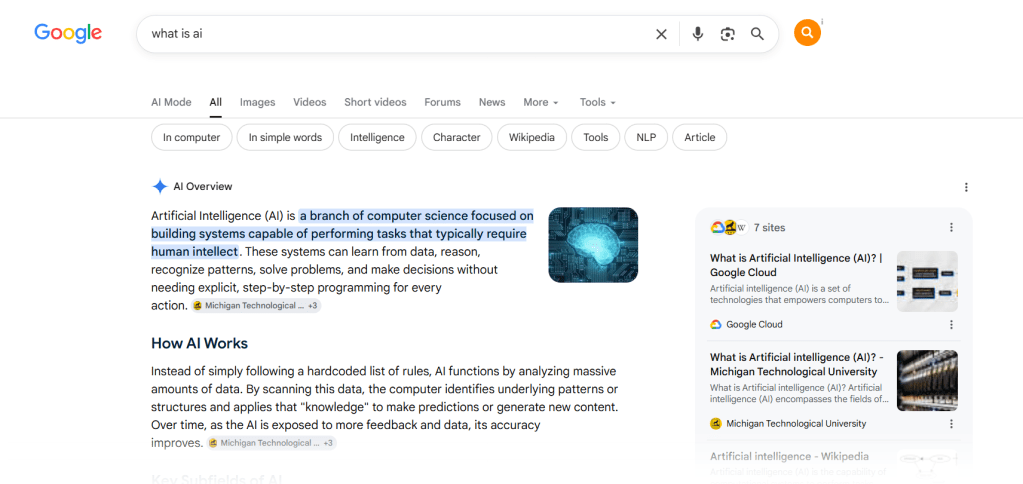Clear the search box with the X icon
Screen dimensions: 1023x484
click(x=661, y=34)
